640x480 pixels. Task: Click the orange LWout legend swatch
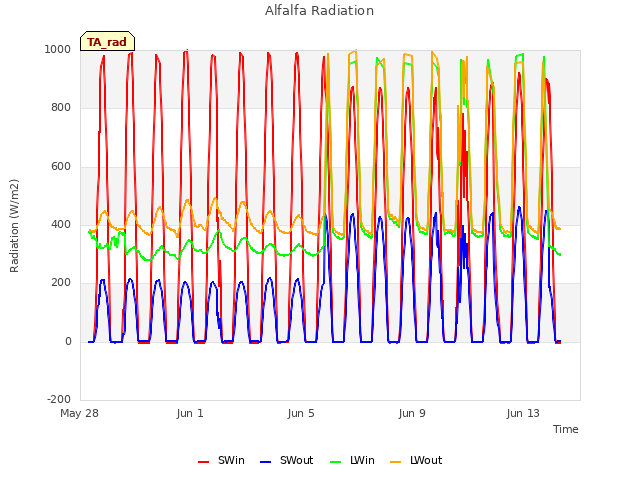[396, 462]
